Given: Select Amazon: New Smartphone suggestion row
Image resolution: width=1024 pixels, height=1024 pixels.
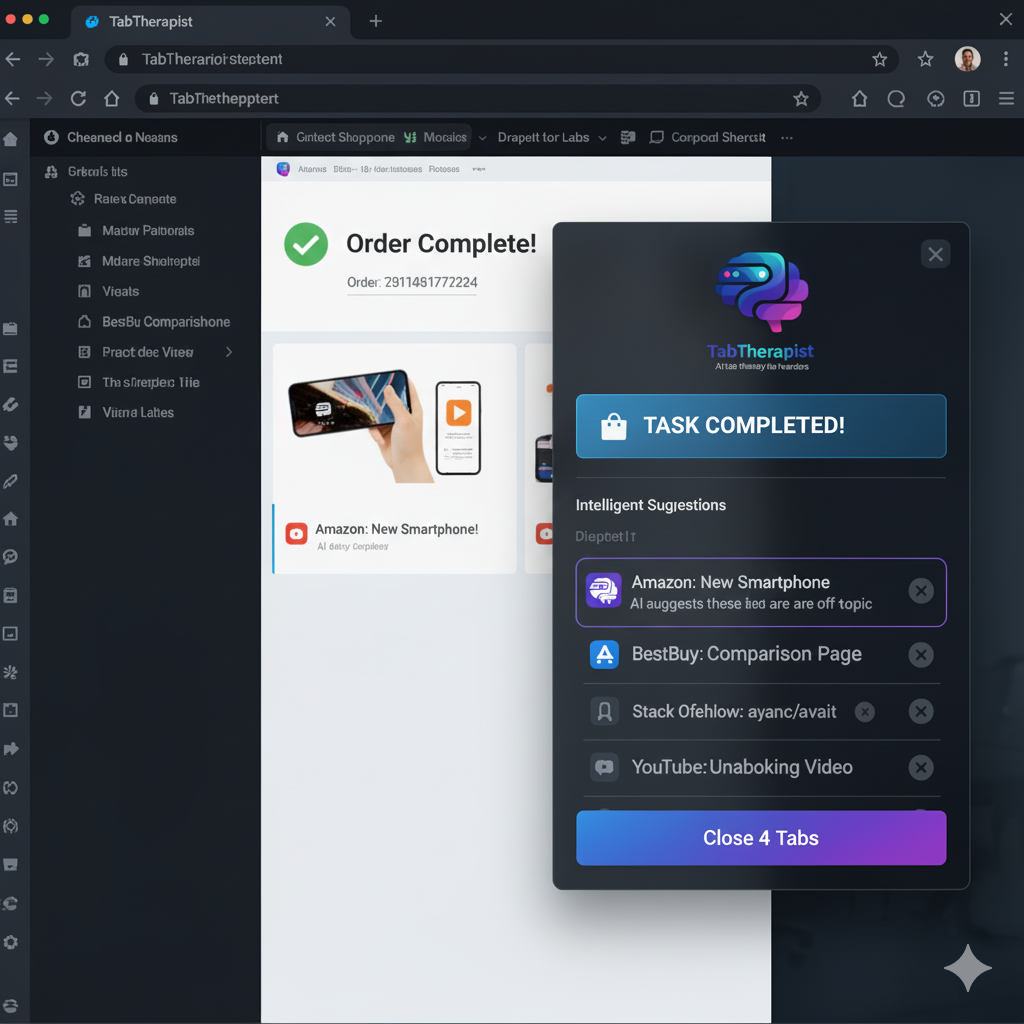Looking at the screenshot, I should pos(761,592).
